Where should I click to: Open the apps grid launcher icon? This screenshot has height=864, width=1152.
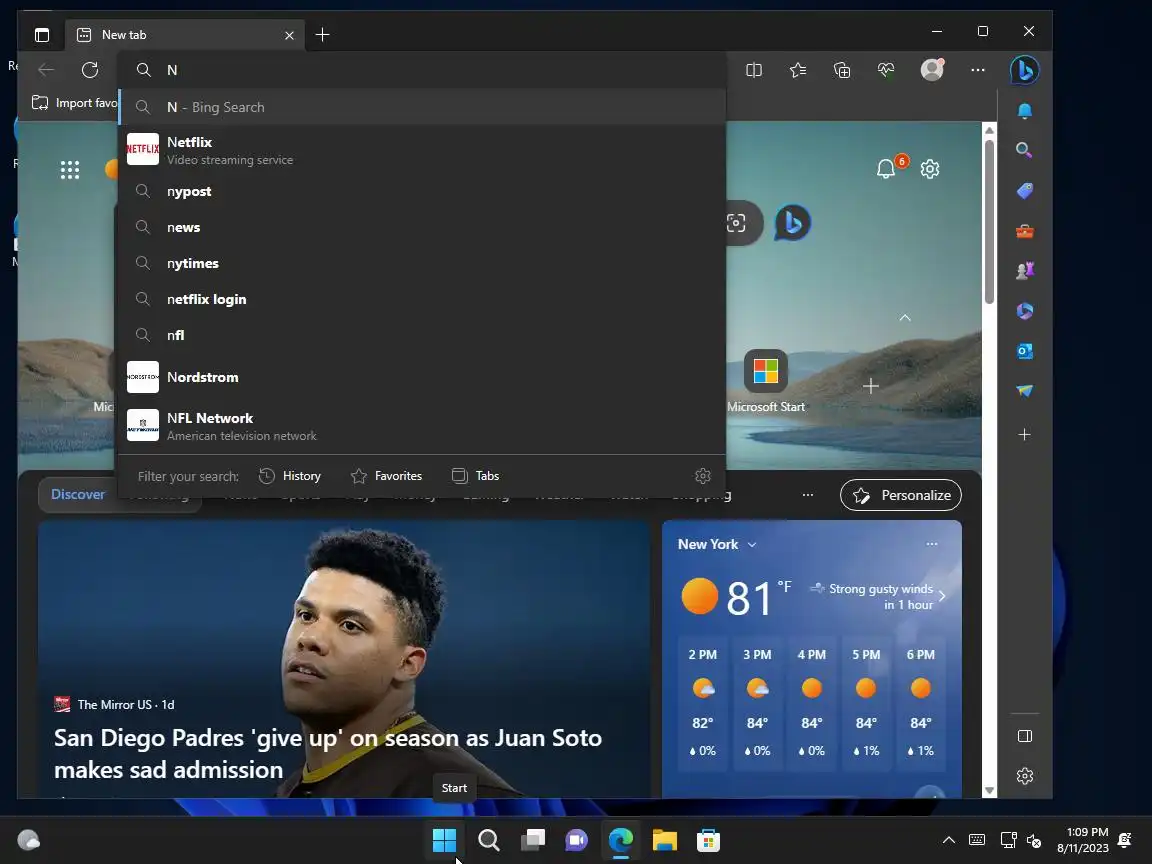[70, 170]
